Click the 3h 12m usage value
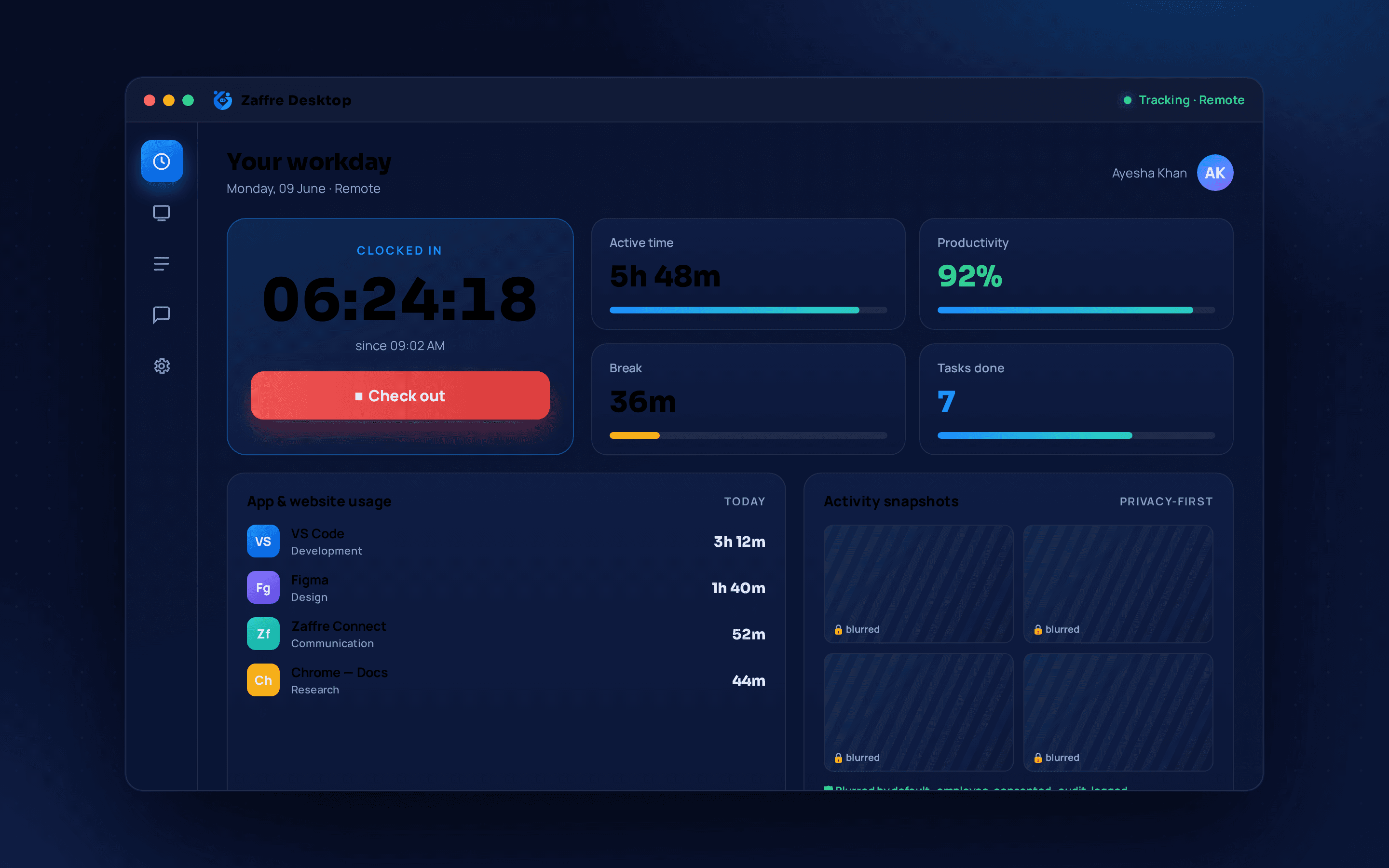This screenshot has height=868, width=1389. (739, 542)
